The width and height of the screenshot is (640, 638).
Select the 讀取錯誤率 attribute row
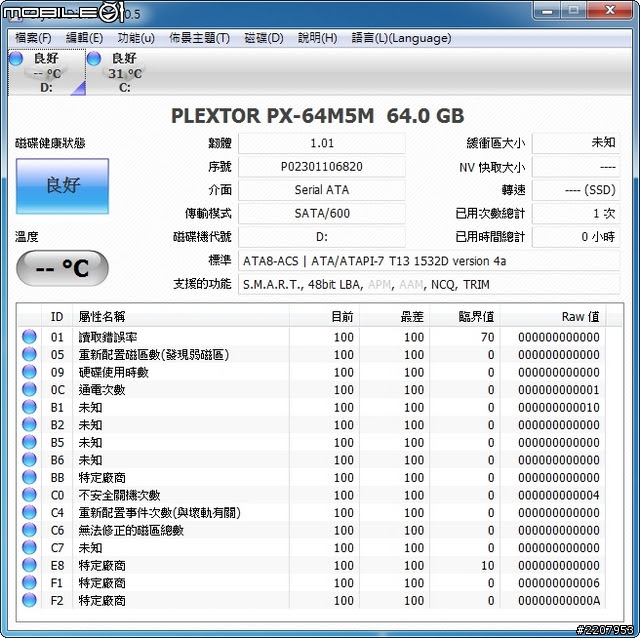(312, 337)
